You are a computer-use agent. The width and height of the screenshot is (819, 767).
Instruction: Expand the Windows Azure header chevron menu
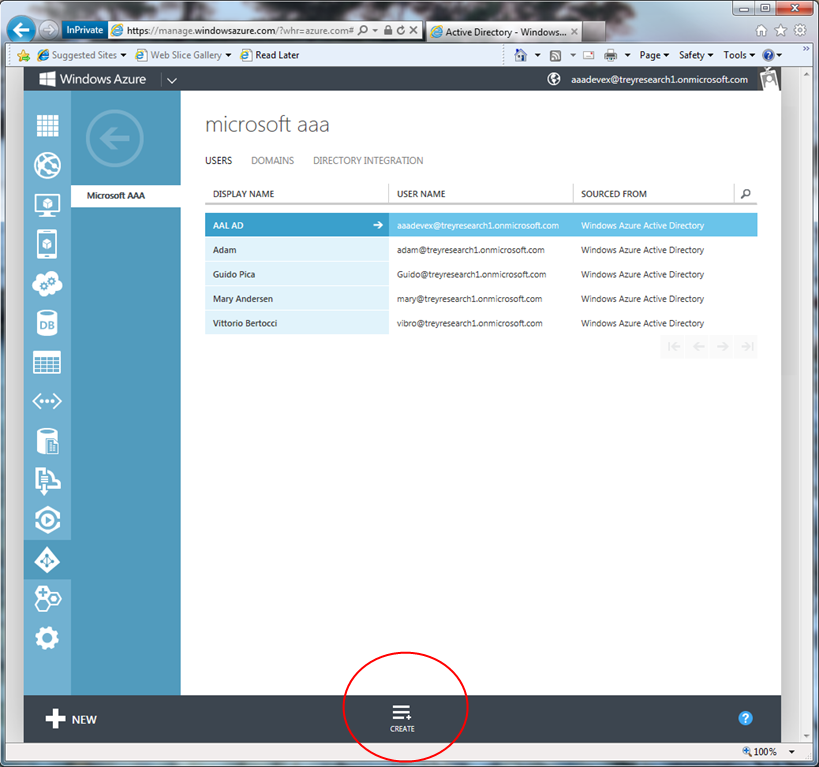coord(172,80)
